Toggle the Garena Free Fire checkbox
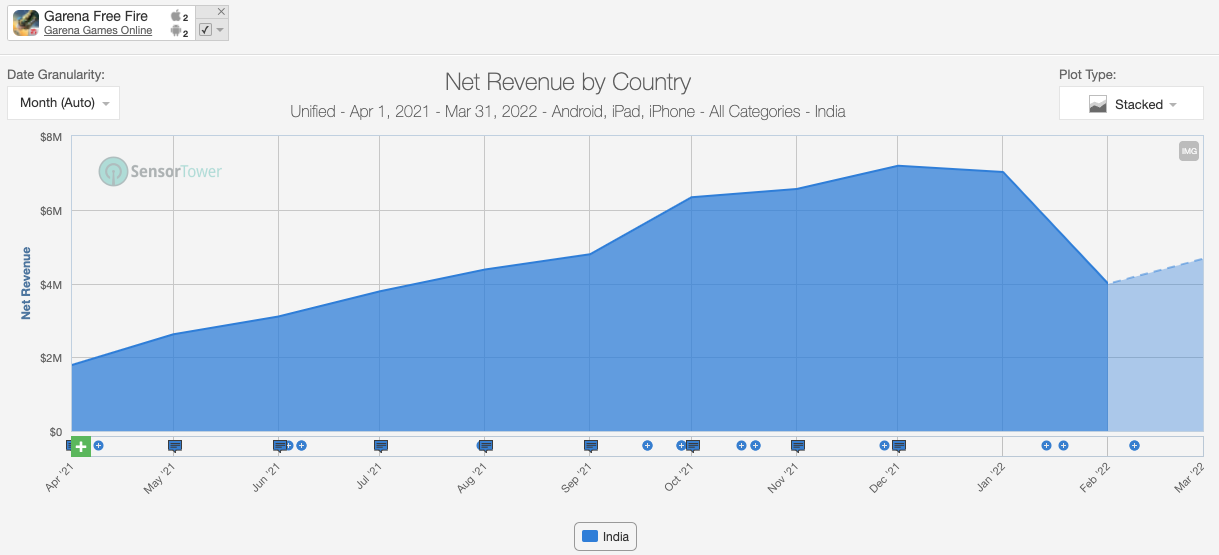Screen dimensions: 1219x555 pos(205,30)
